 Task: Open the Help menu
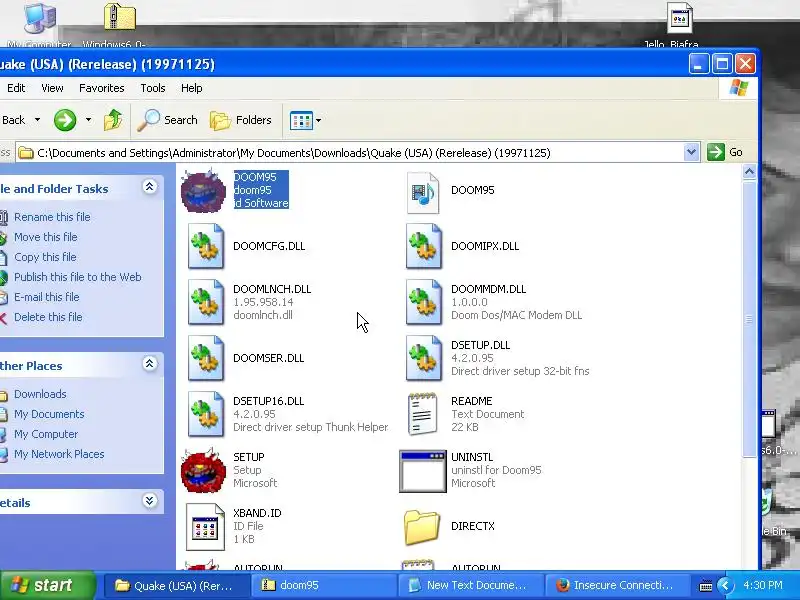click(191, 88)
